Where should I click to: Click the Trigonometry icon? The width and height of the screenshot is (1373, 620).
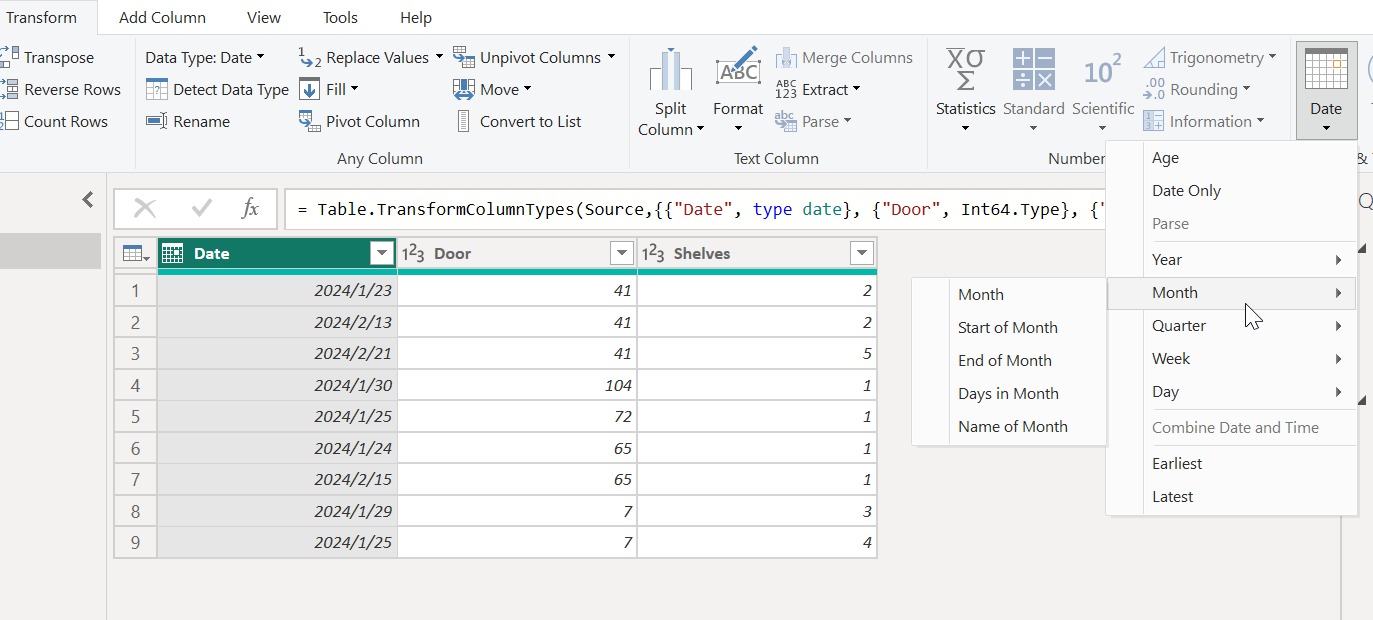click(1154, 57)
